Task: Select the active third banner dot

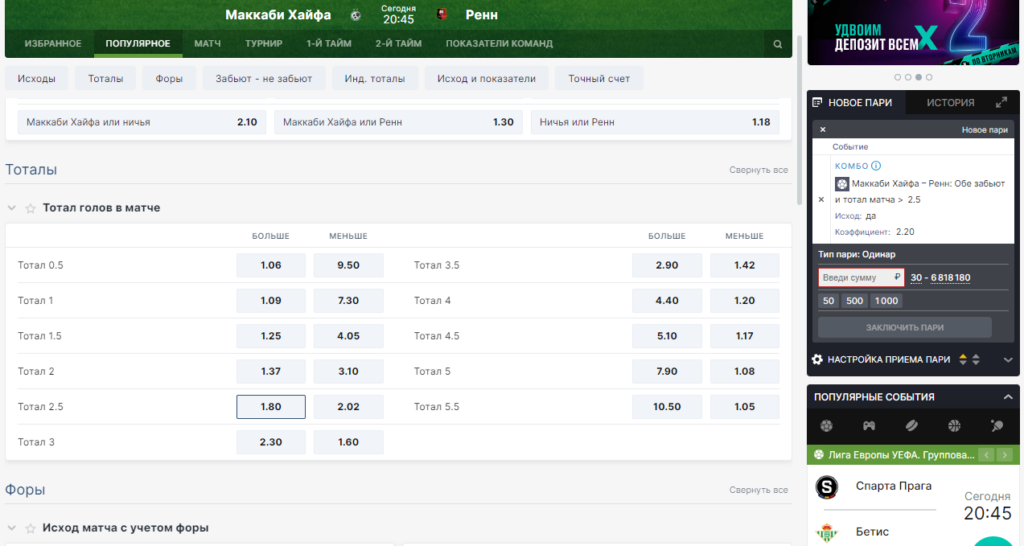Action: point(918,77)
